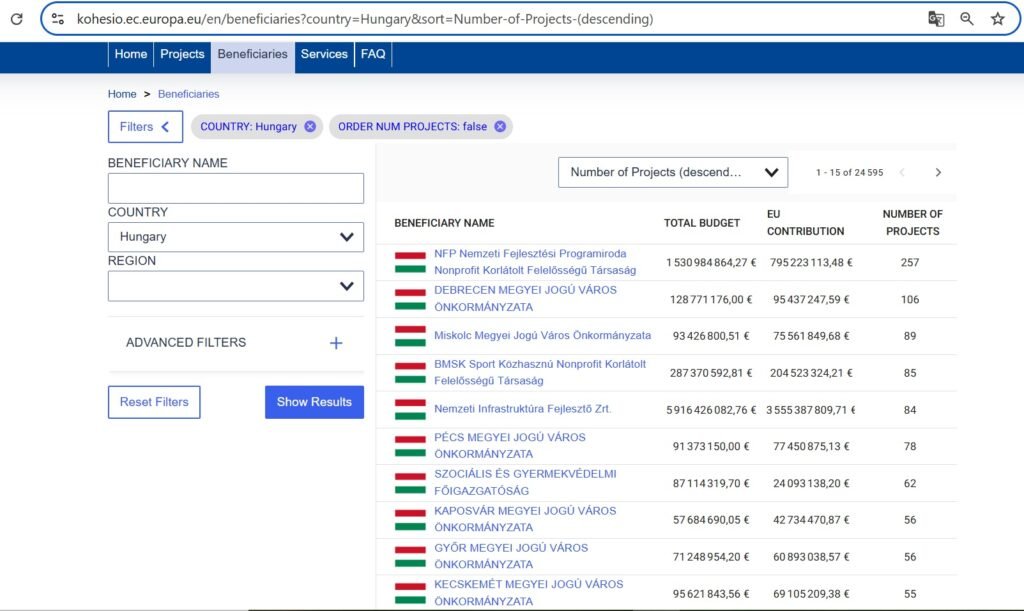Image resolution: width=1024 pixels, height=611 pixels.
Task: Open SZOCIÁLIS ÉS GYERMEKVÉDELMI FŐIGAZGATÓSÁG link
Action: click(525, 482)
